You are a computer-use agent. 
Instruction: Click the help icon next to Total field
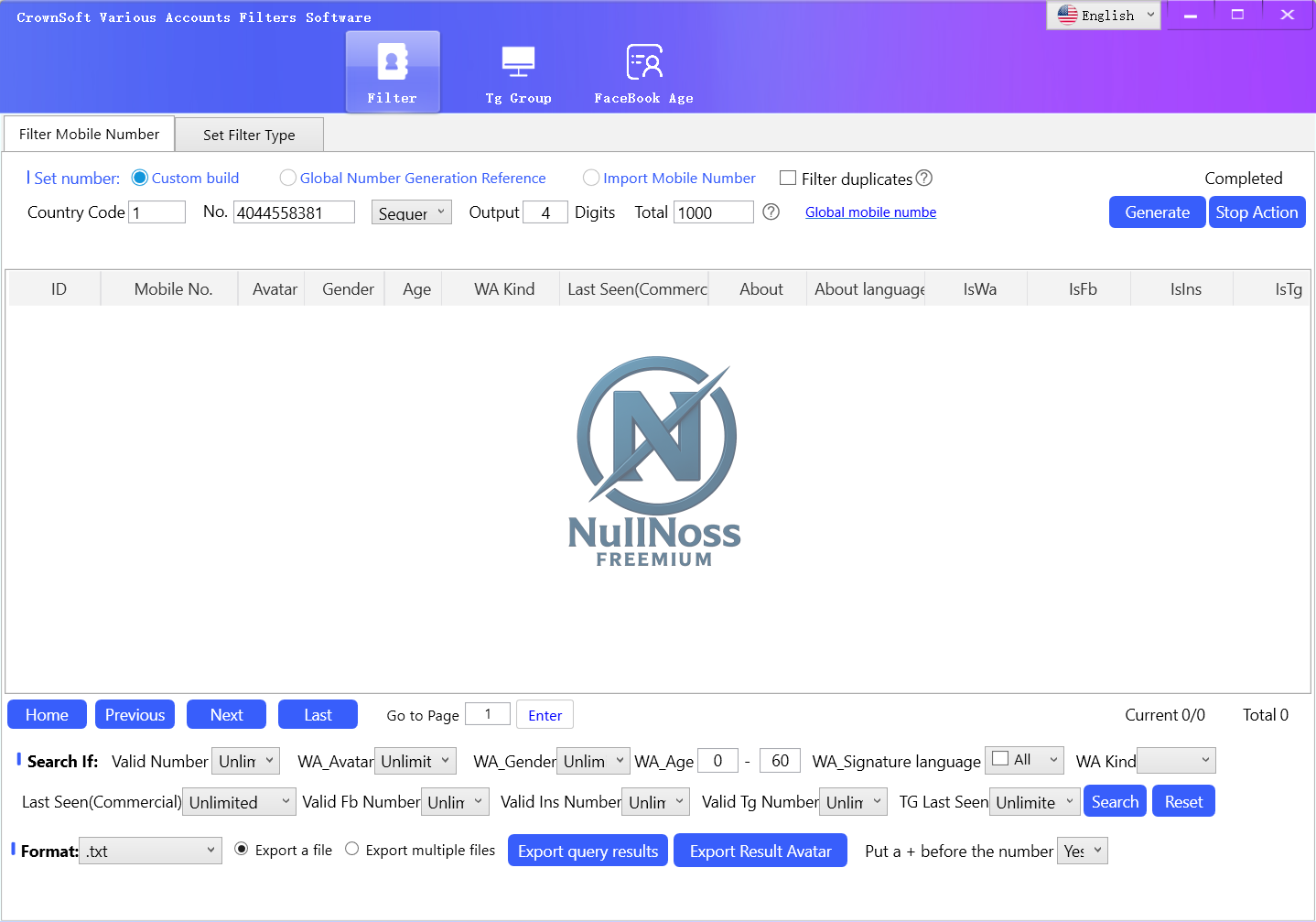[x=771, y=212]
